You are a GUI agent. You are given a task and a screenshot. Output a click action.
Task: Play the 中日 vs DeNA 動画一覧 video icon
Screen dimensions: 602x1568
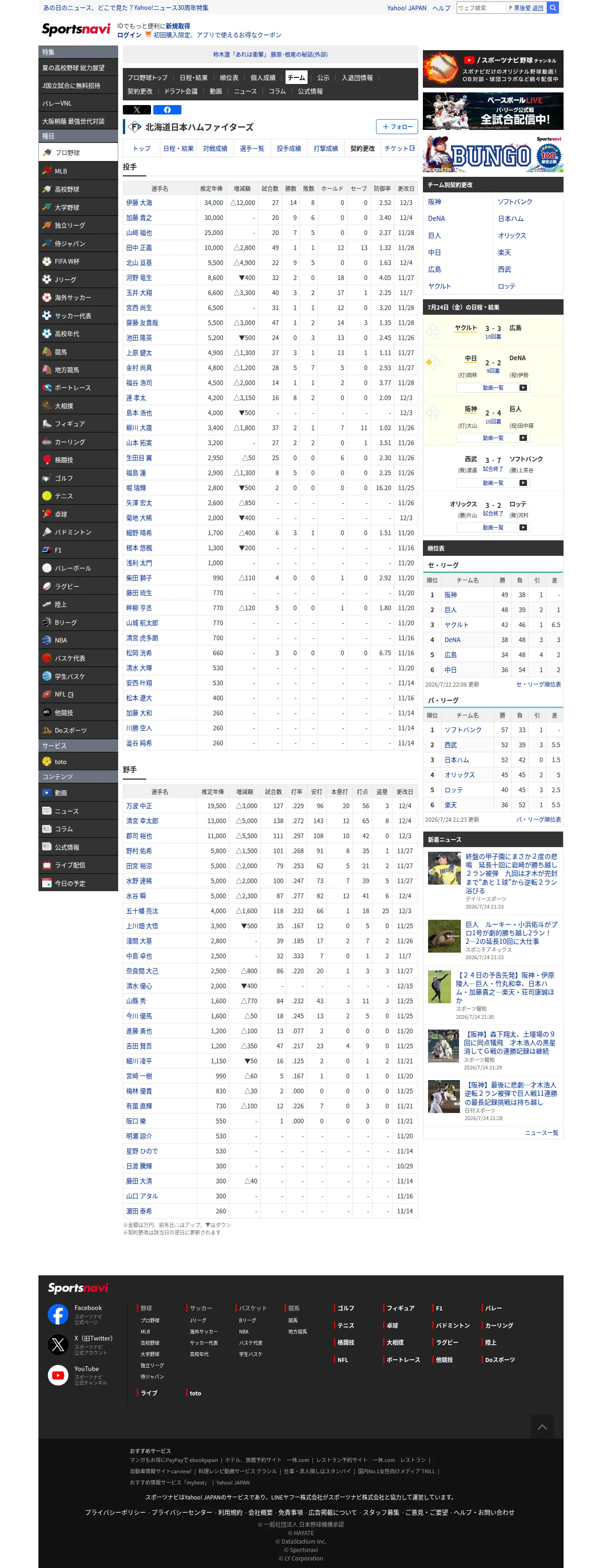523,388
